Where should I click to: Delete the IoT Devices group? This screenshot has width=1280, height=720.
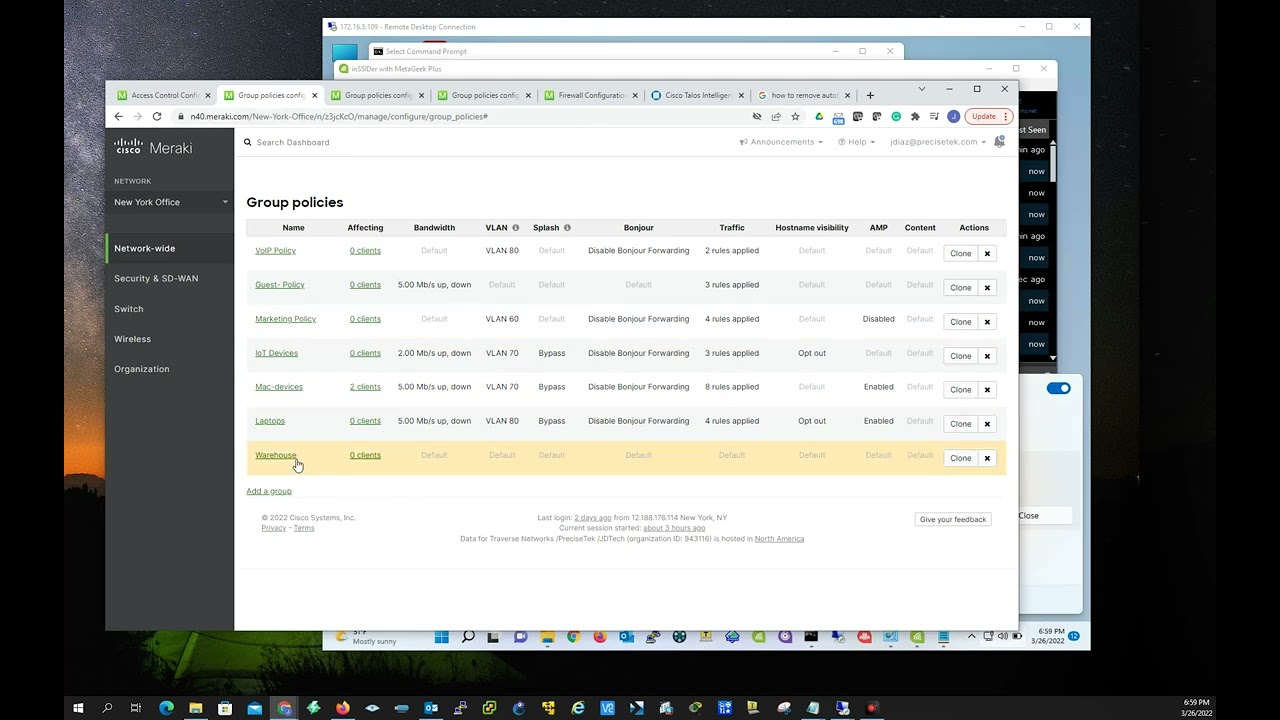pos(987,356)
